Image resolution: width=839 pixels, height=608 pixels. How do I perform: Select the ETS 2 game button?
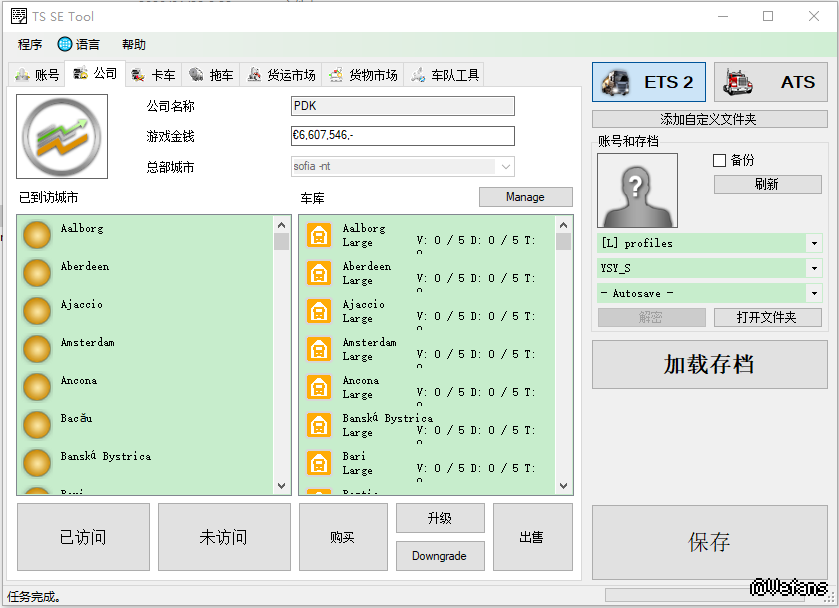(649, 82)
